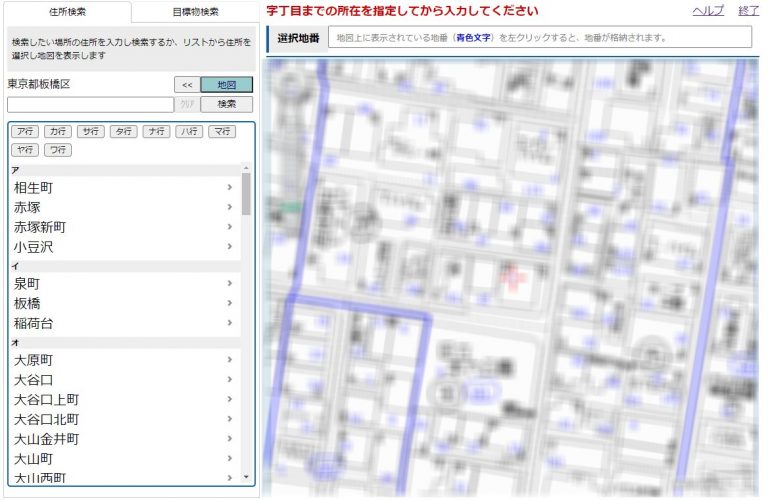This screenshot has width=768, height=500.
Task: Filter list by カ行
Action: point(58,131)
